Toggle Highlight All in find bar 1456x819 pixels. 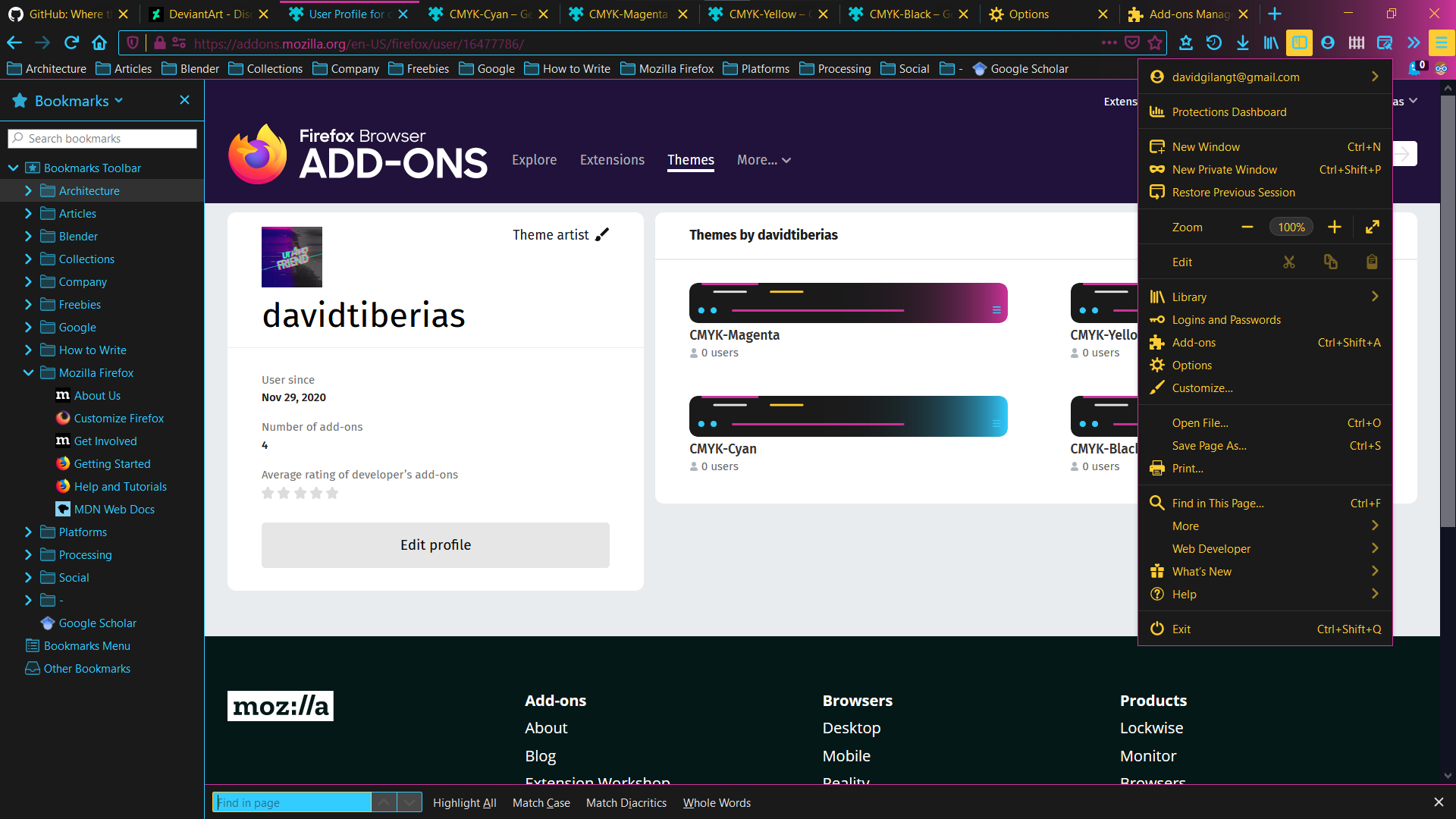coord(464,802)
